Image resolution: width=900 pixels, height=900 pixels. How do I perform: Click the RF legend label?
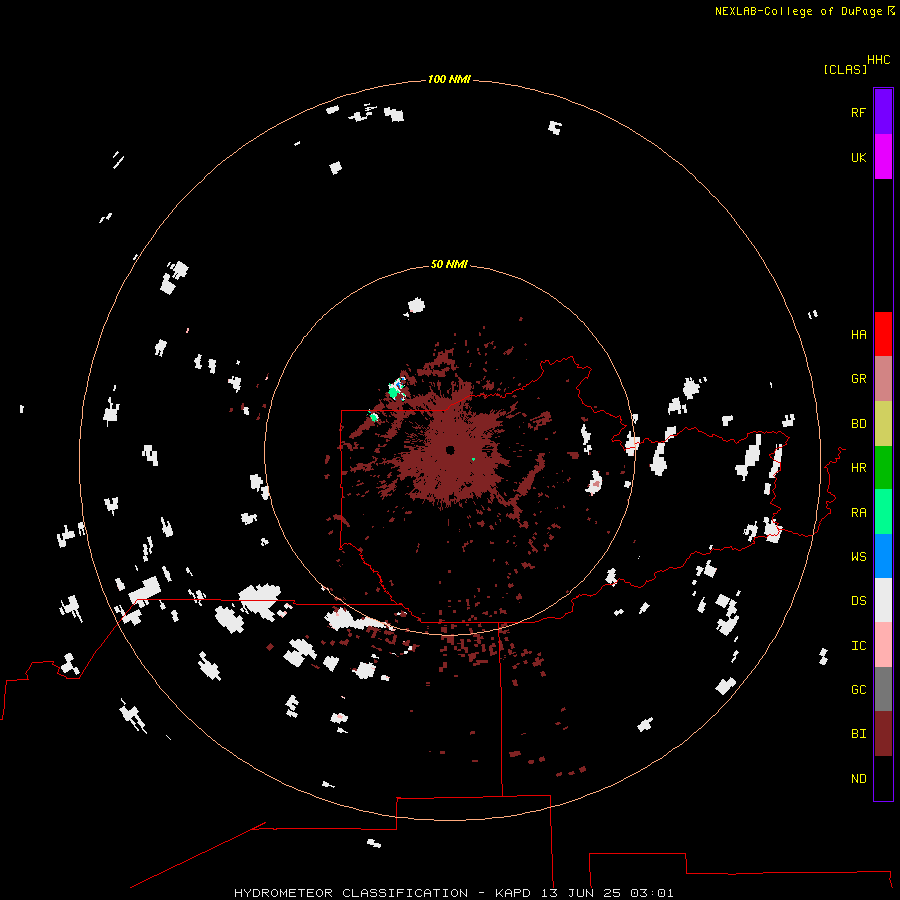(858, 112)
